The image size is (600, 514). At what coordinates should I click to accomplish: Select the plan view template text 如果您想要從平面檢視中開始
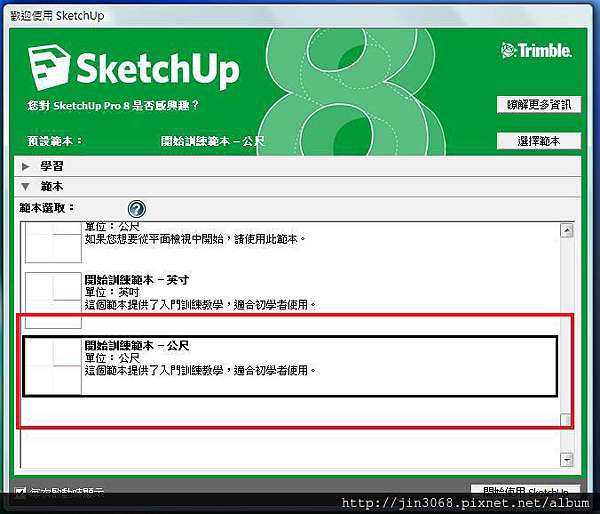(x=195, y=239)
